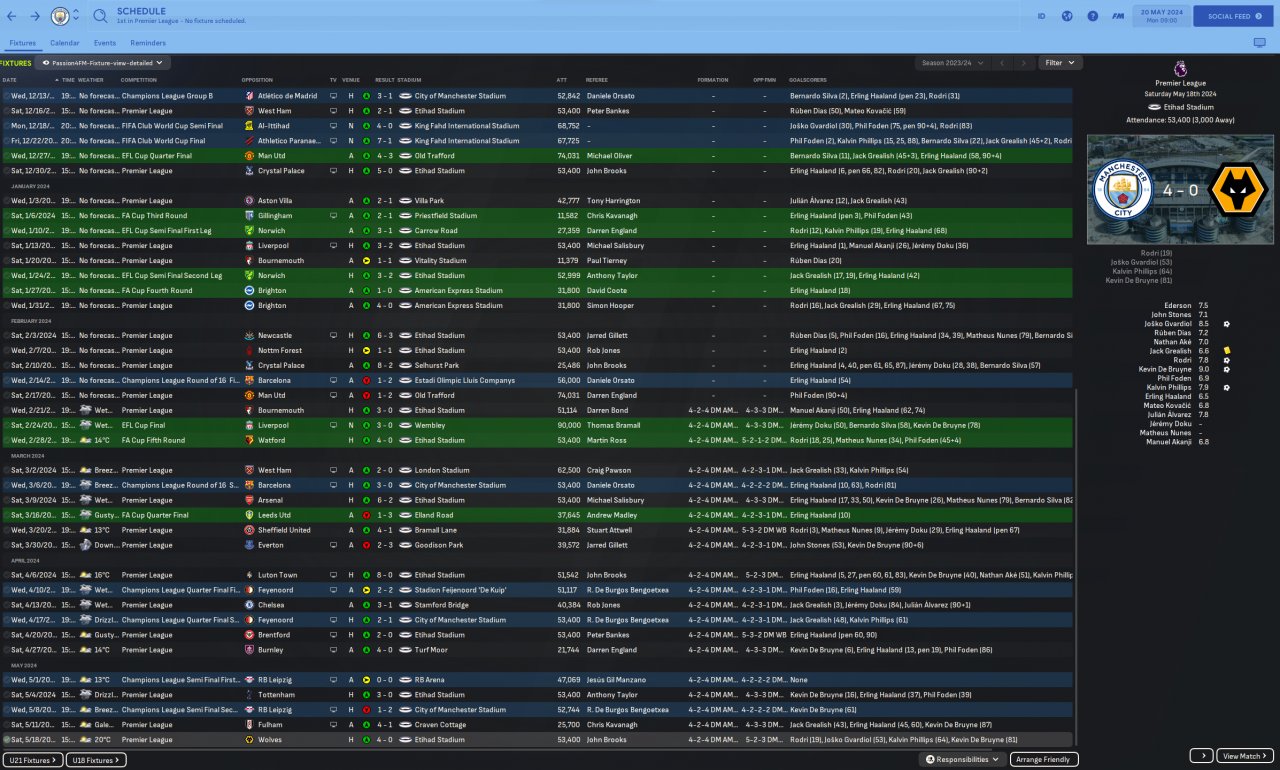This screenshot has height=770, width=1280.
Task: Open the help question mark icon
Action: pos(1092,16)
